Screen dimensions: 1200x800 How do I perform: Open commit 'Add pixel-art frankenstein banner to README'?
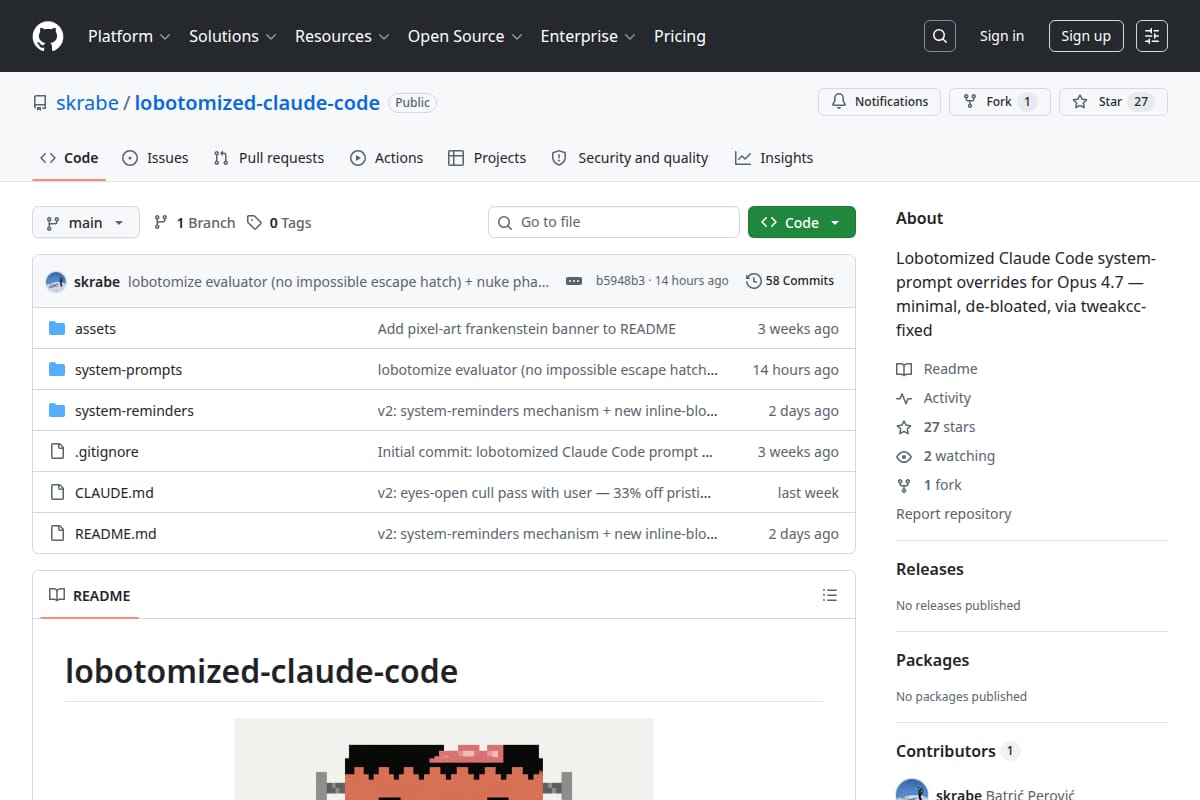[x=527, y=329]
